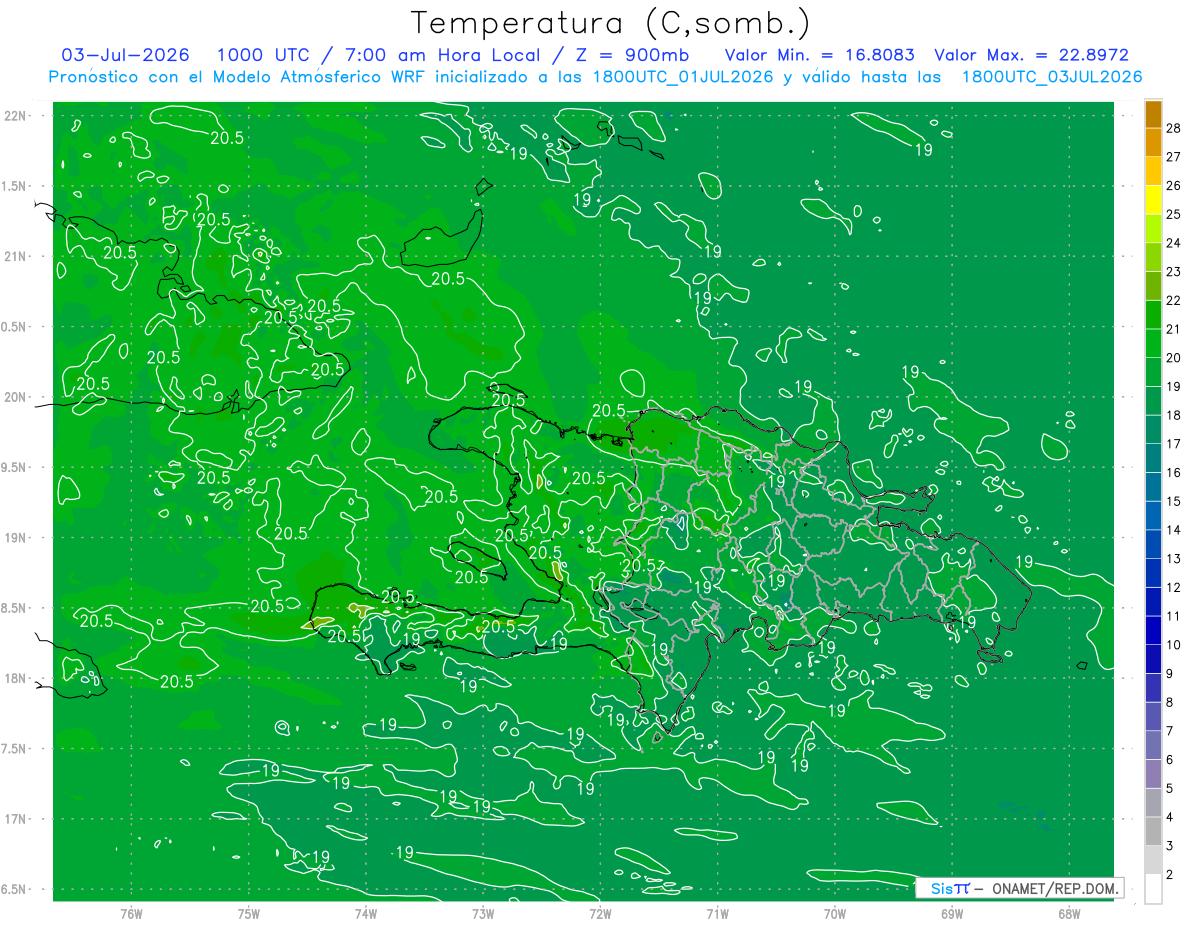Click the '22N' latitude axis label

[15, 116]
